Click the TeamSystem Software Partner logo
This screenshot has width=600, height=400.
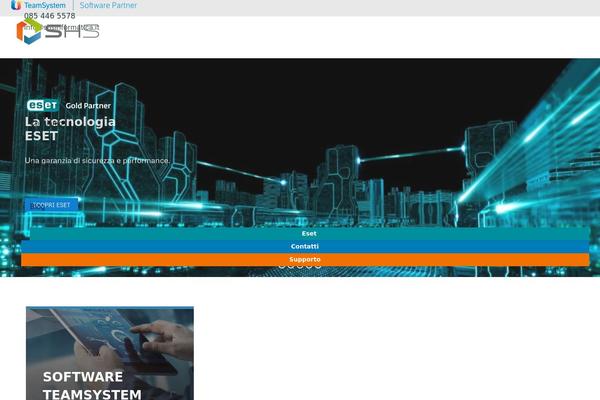click(x=74, y=5)
